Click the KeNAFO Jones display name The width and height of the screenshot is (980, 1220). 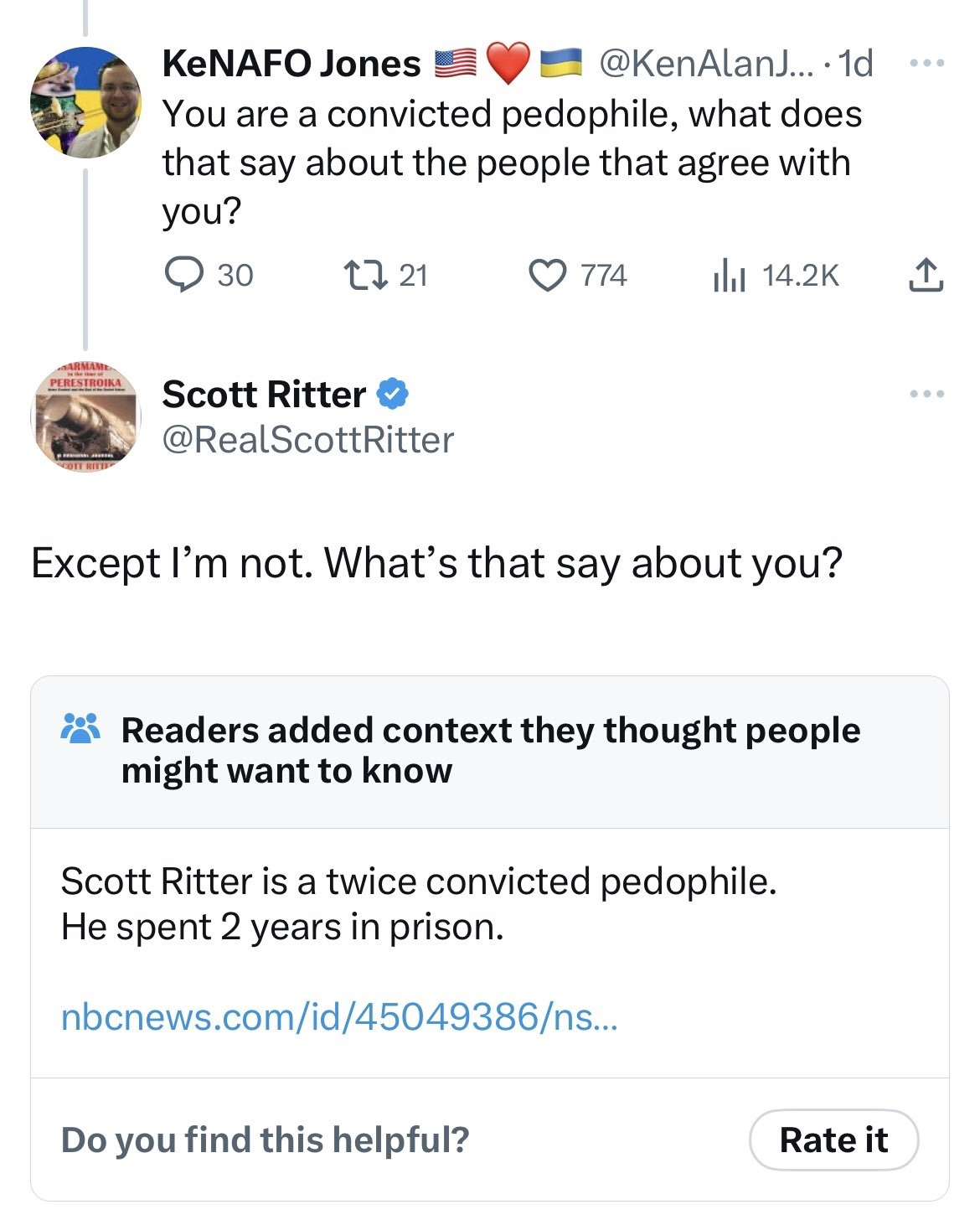291,64
